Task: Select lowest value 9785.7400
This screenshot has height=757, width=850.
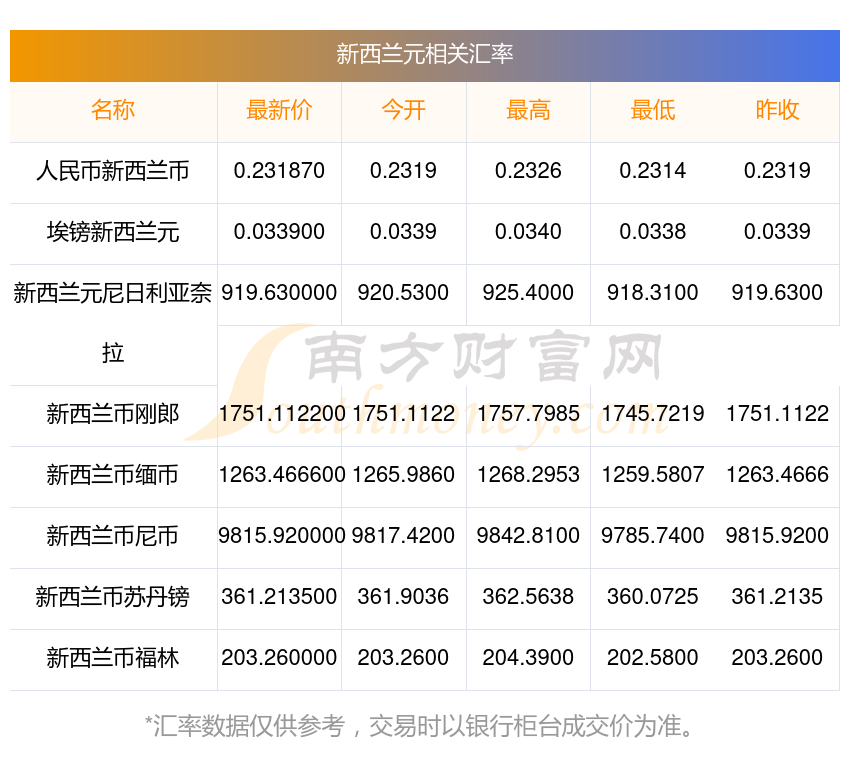Action: click(x=653, y=536)
